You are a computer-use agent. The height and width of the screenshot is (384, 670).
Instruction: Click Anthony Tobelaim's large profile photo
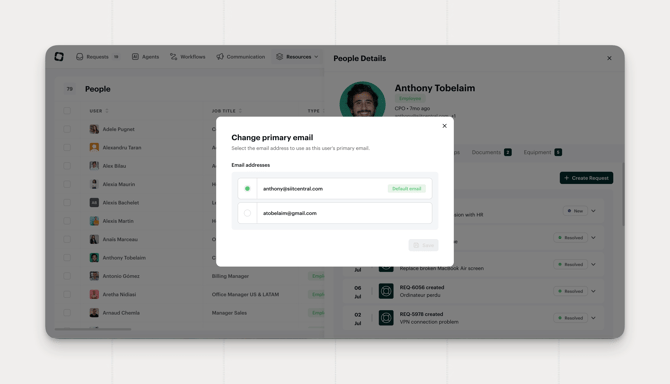point(362,100)
